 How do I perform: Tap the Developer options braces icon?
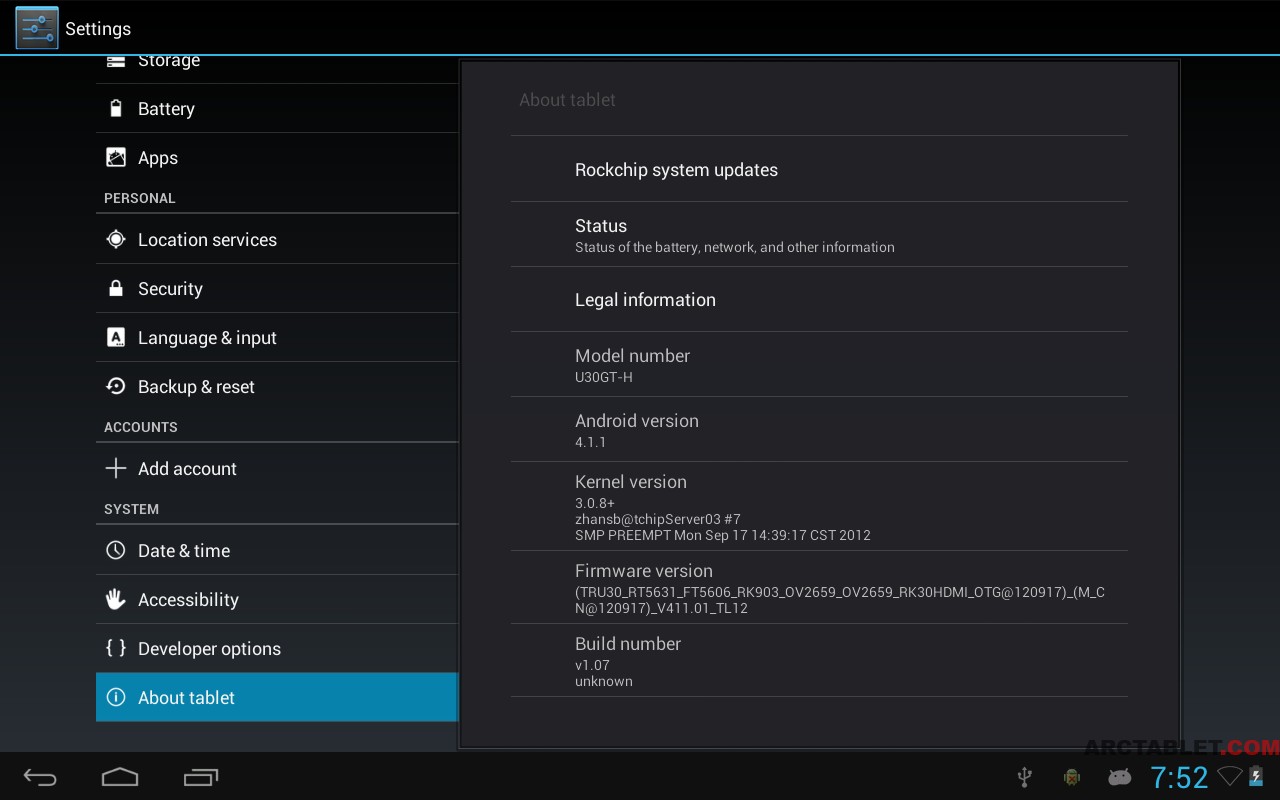coord(116,648)
